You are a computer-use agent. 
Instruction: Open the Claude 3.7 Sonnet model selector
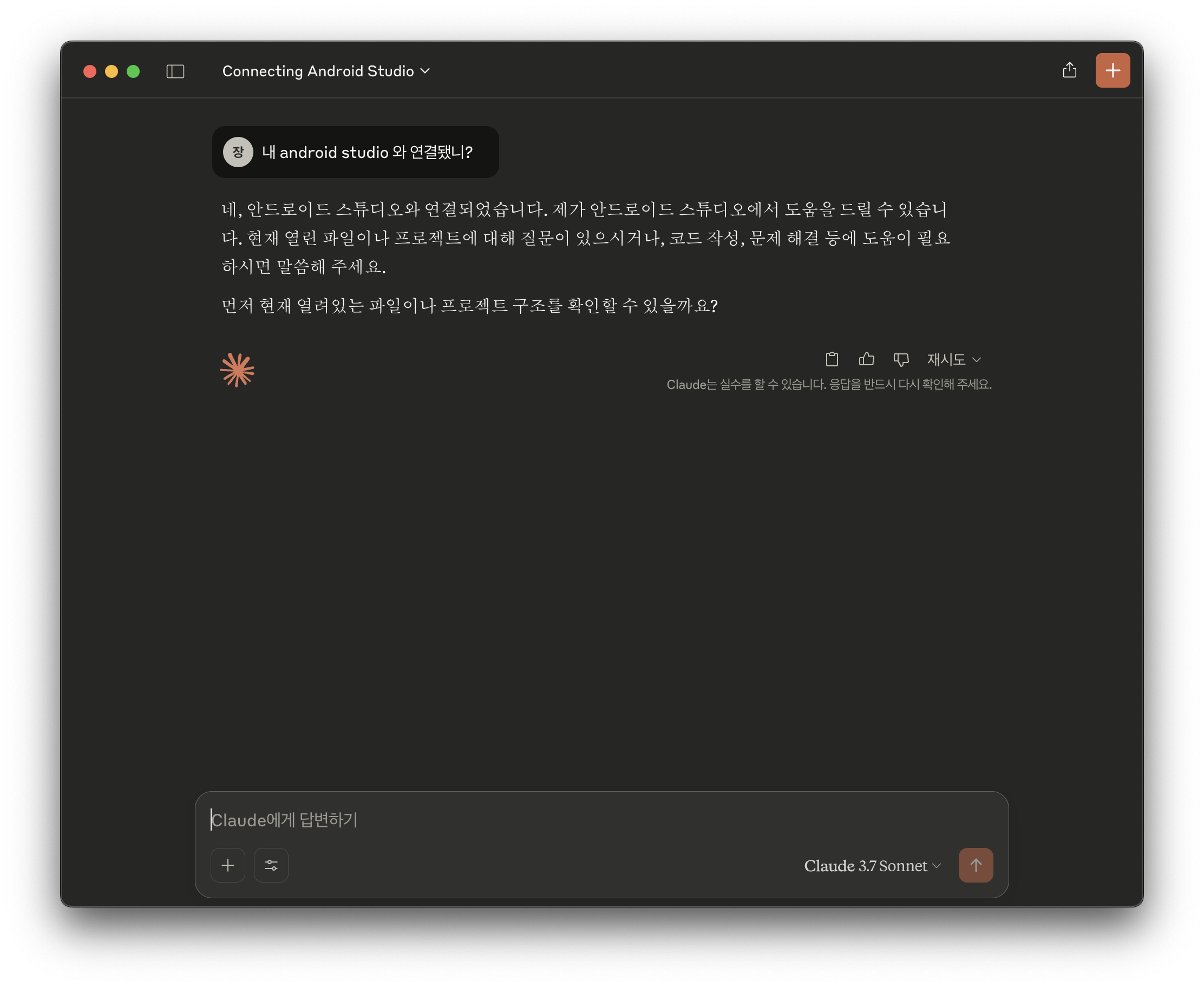pos(873,866)
